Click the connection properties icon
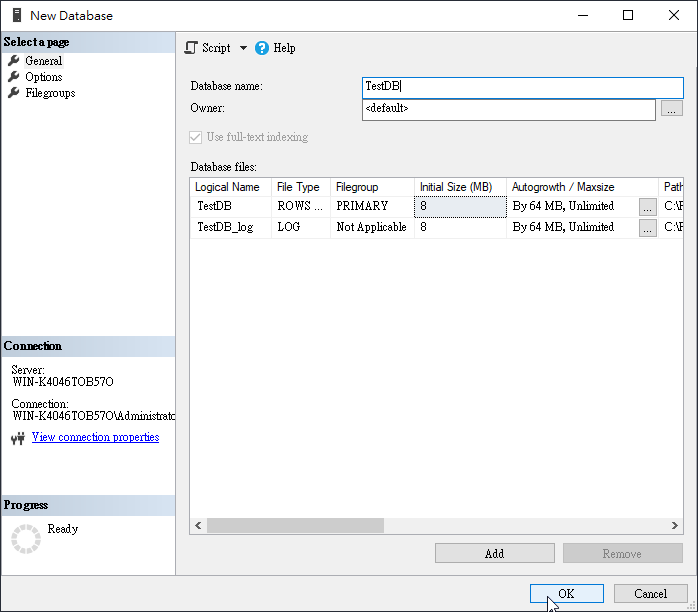This screenshot has height=612, width=698. [x=18, y=438]
